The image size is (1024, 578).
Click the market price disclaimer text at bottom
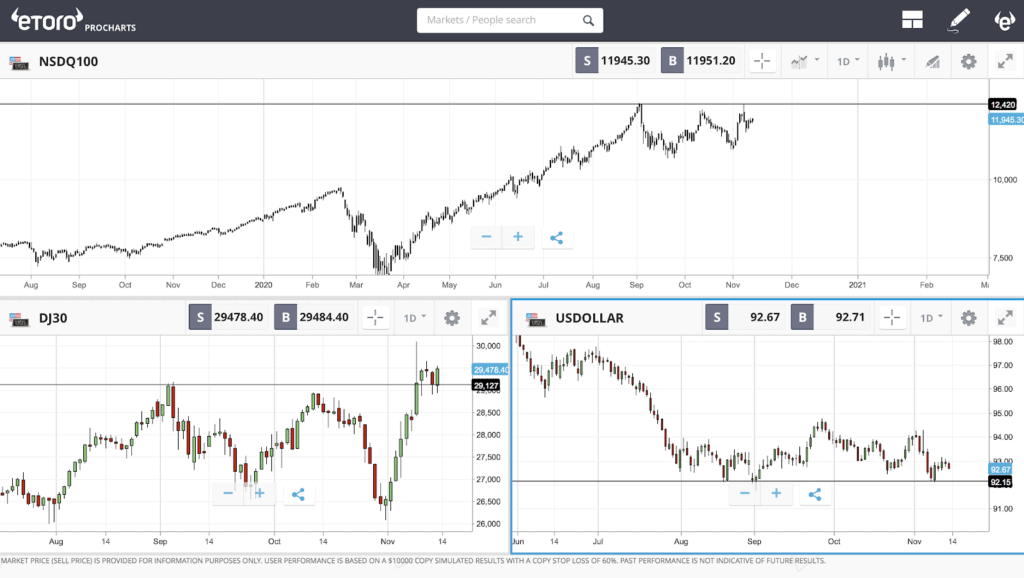413,561
